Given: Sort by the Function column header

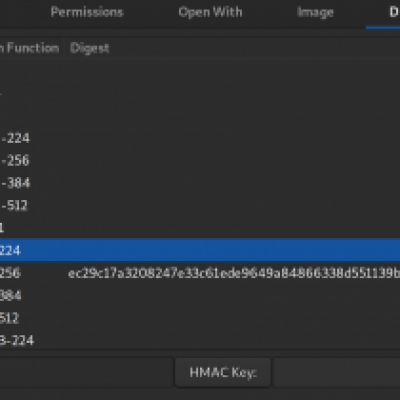Looking at the screenshot, I should coord(31,48).
